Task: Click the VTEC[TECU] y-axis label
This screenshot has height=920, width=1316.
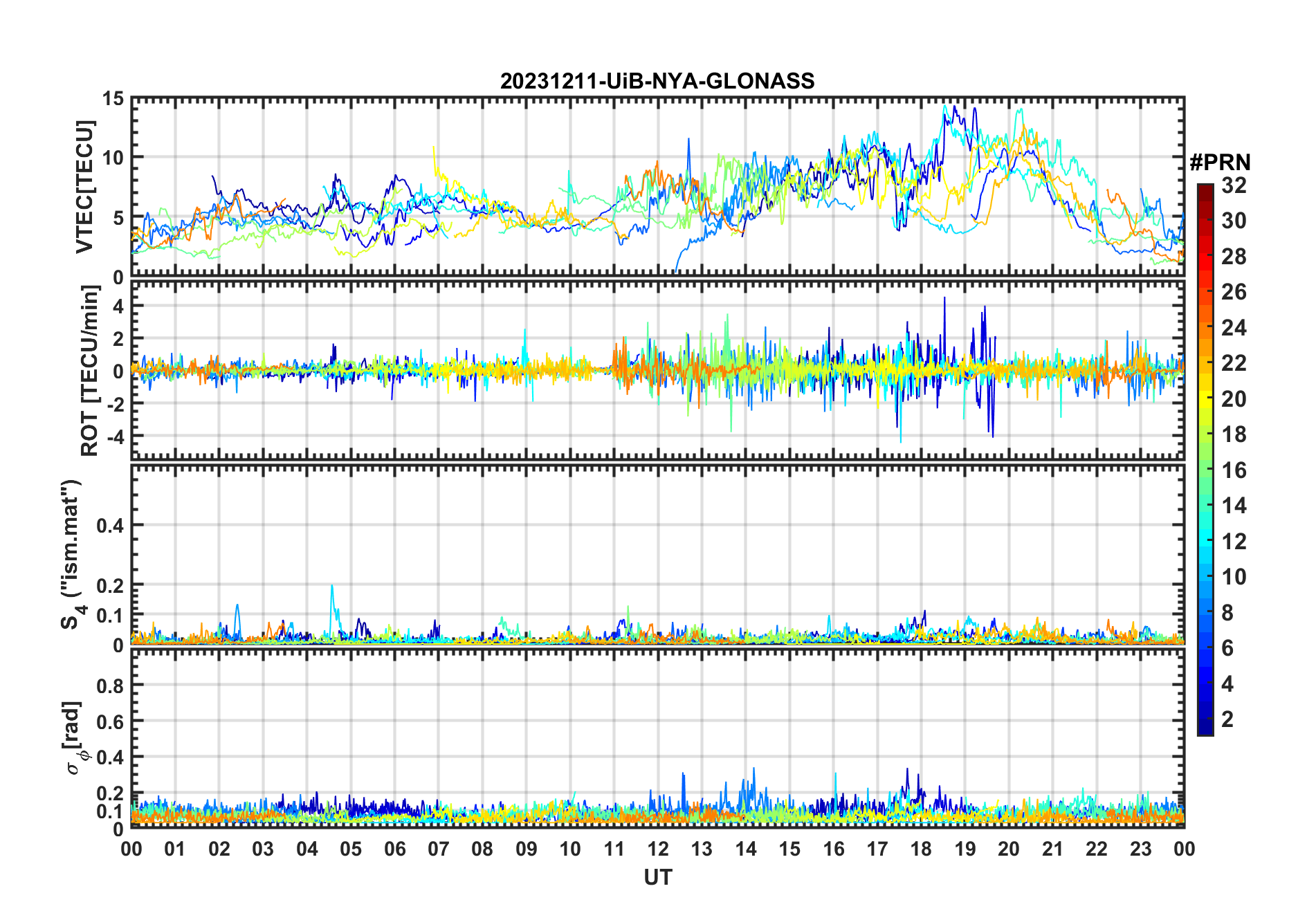Action: pos(84,187)
